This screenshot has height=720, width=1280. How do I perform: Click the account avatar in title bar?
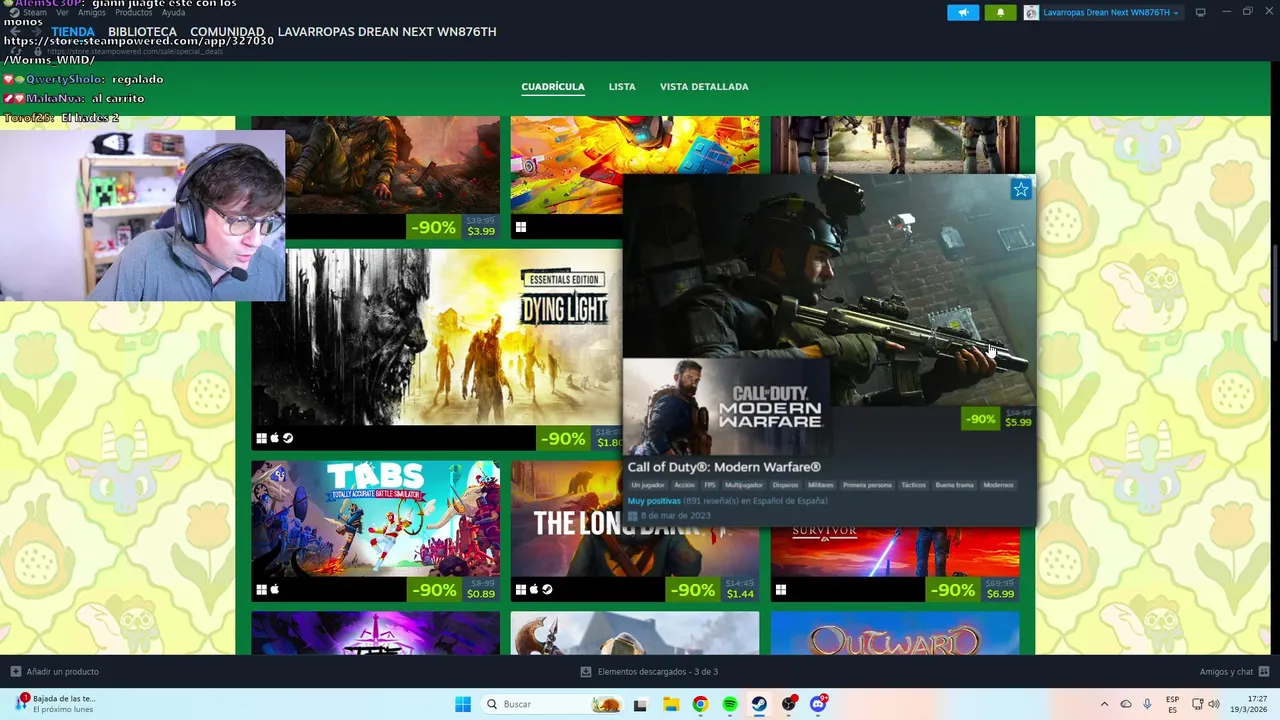1031,12
